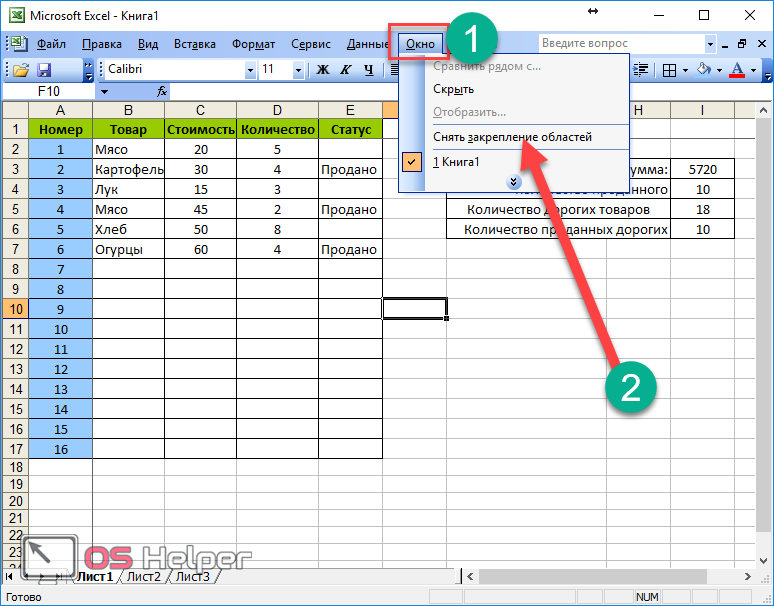
Task: Select the Количество дорогих товаров cell
Action: (x=558, y=209)
